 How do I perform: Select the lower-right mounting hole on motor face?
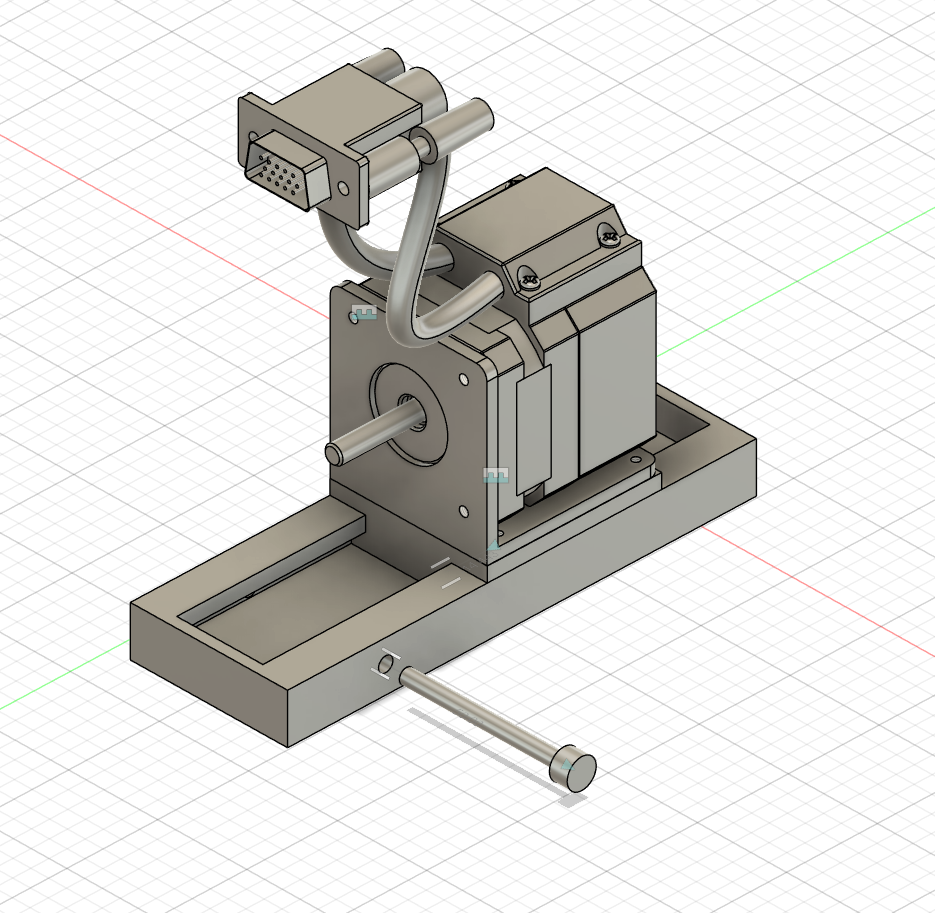(x=463, y=511)
